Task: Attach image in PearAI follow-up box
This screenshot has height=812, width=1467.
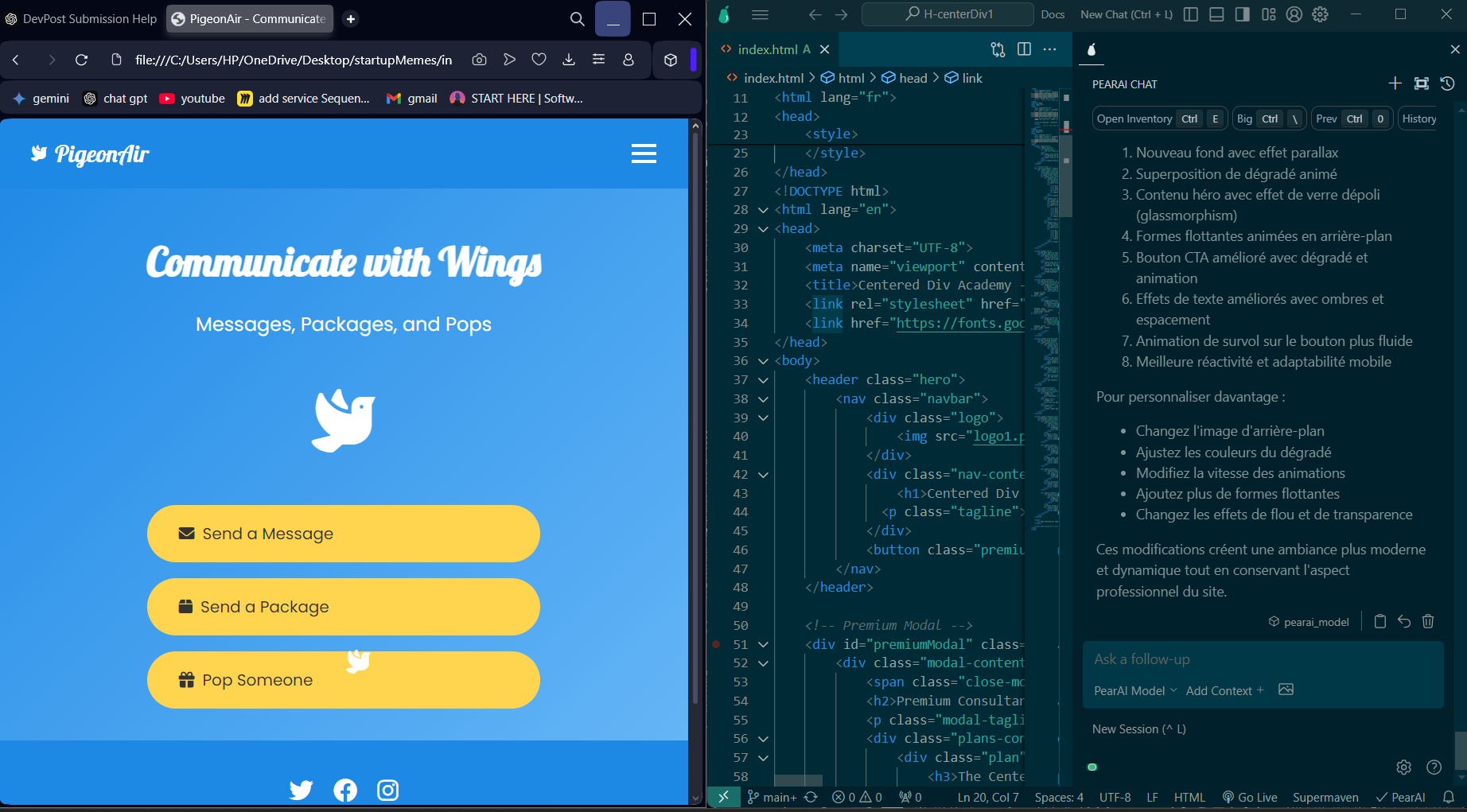Action: click(1286, 690)
